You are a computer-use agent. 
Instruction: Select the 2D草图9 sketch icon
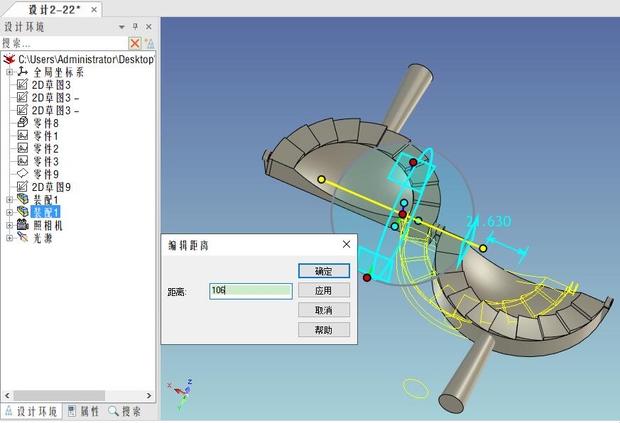coord(23,186)
